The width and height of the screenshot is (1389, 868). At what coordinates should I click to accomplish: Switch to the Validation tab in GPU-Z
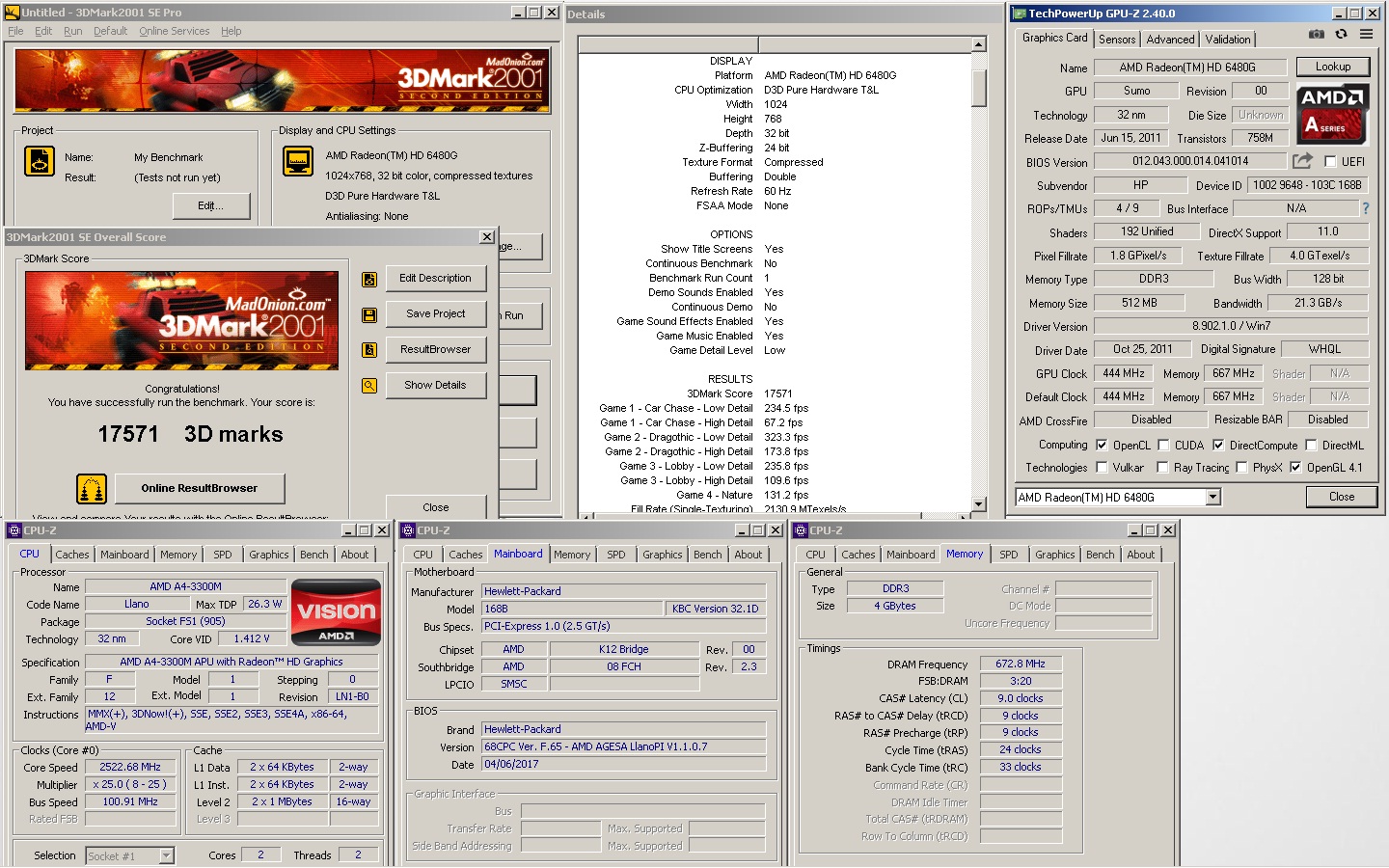click(1228, 40)
